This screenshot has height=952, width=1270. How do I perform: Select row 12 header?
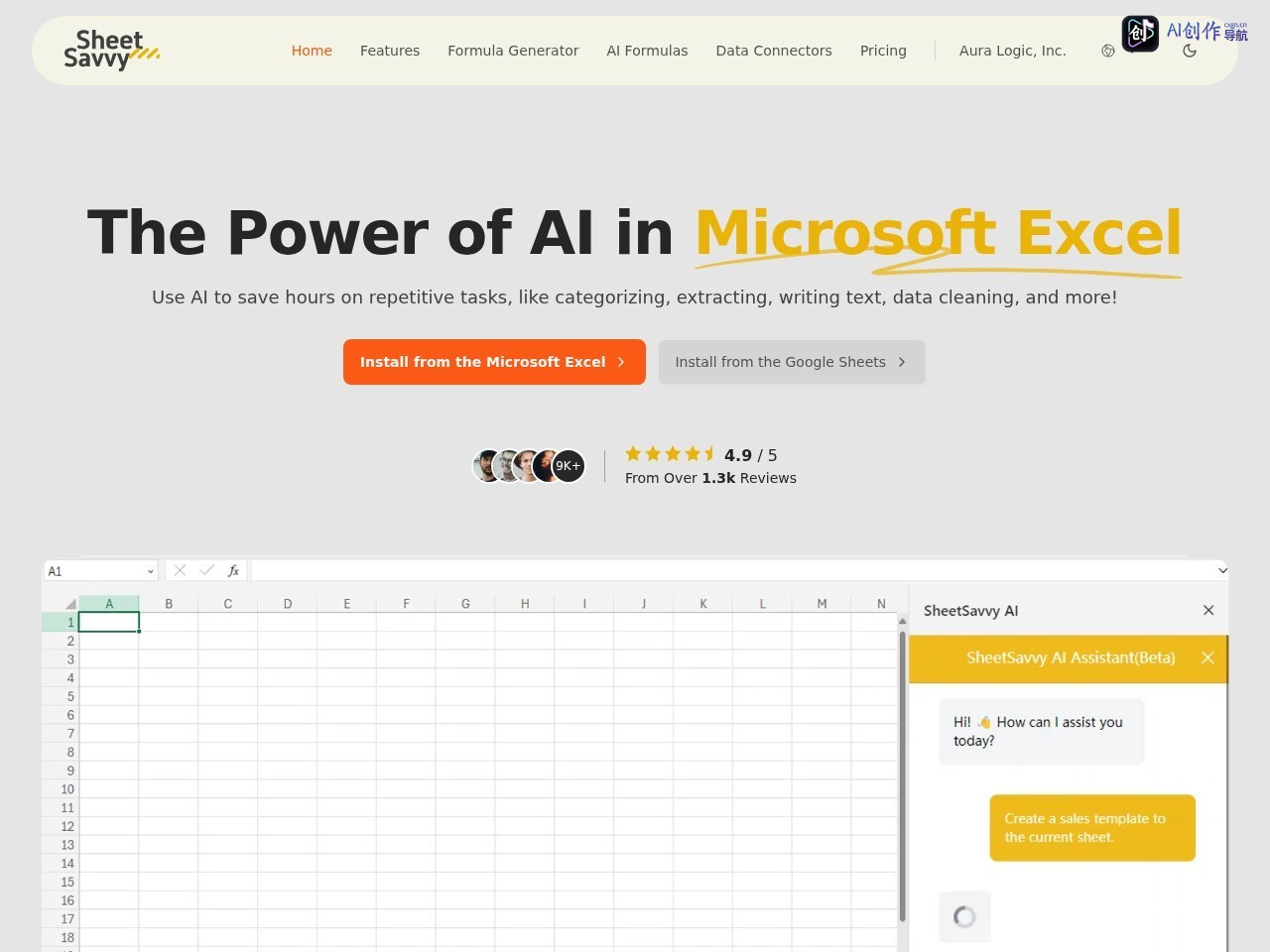[61, 826]
